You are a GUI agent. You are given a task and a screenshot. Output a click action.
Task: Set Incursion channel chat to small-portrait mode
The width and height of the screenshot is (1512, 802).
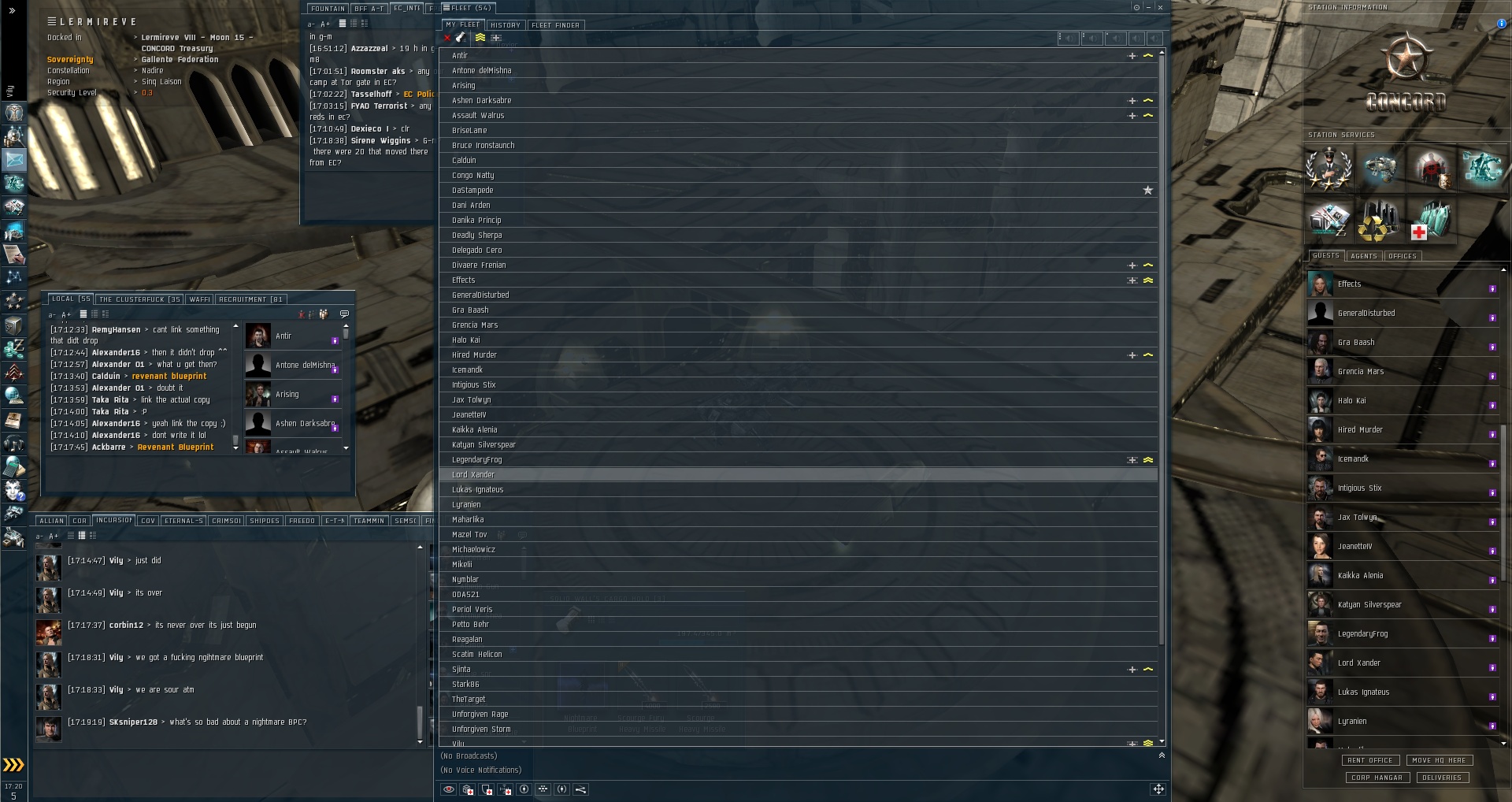coord(82,536)
